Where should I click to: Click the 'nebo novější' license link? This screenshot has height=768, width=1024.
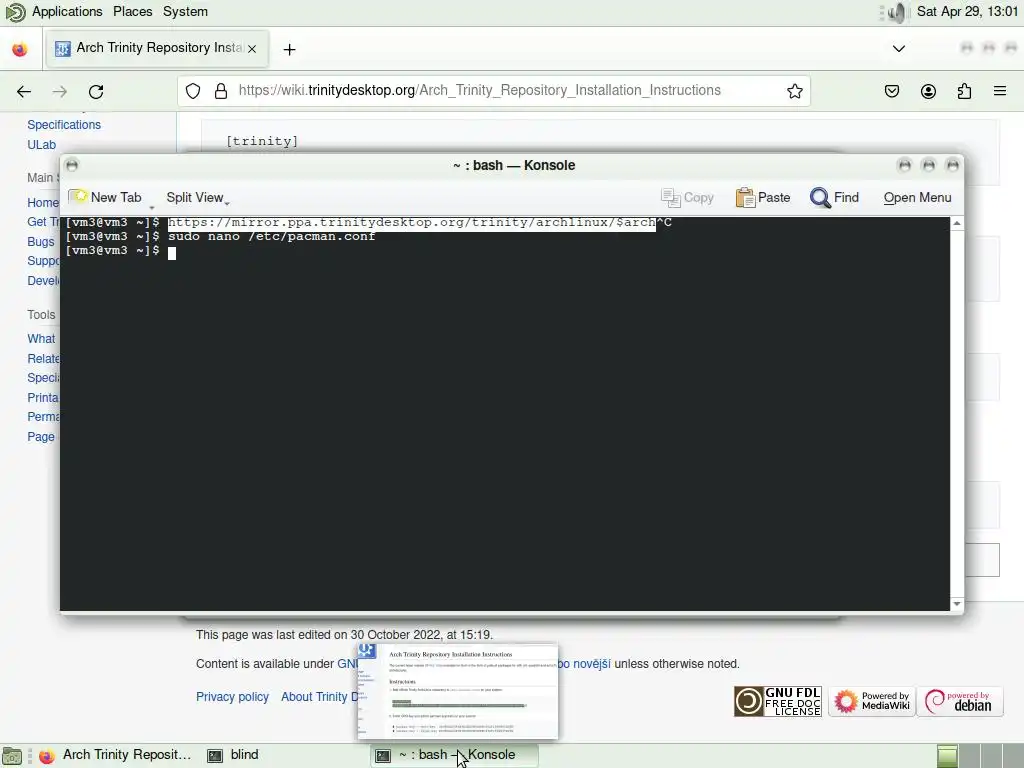(584, 664)
